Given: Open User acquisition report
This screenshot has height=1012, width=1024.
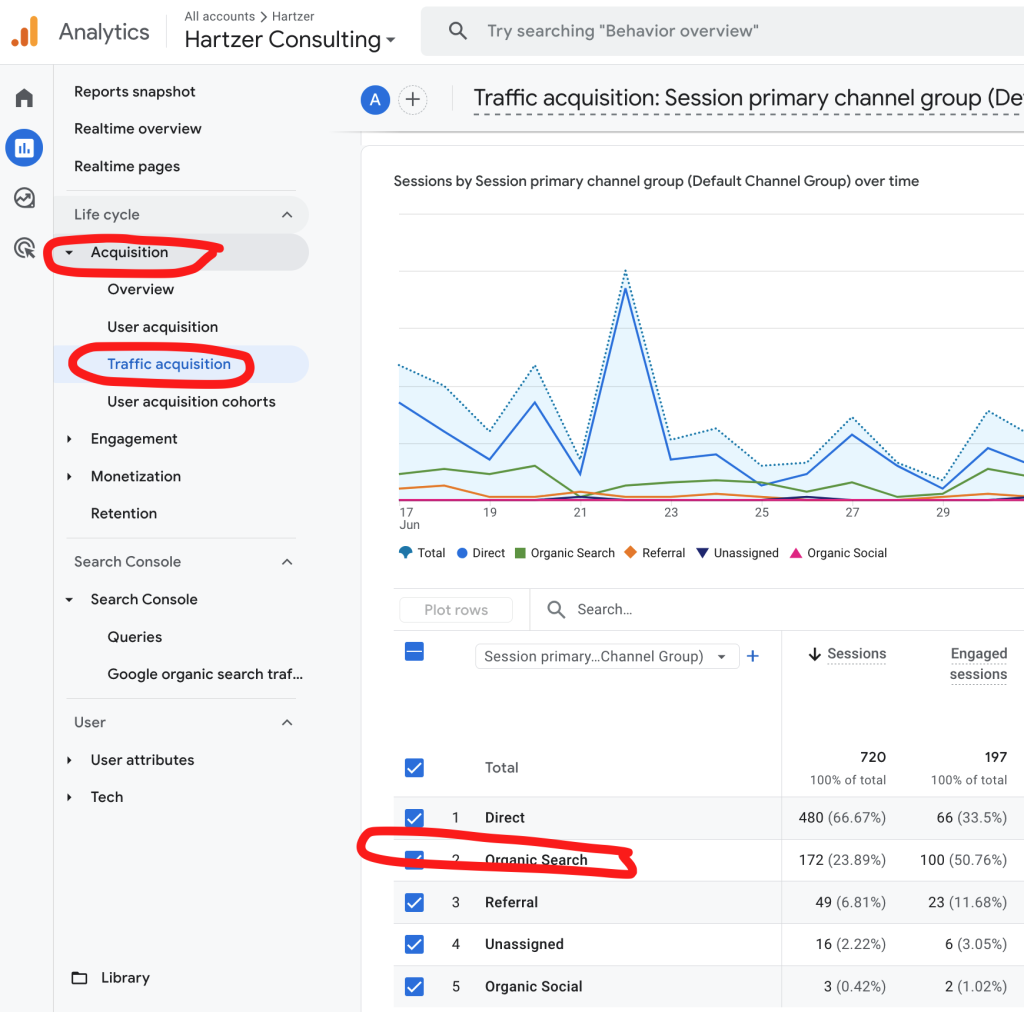Looking at the screenshot, I should [x=163, y=327].
